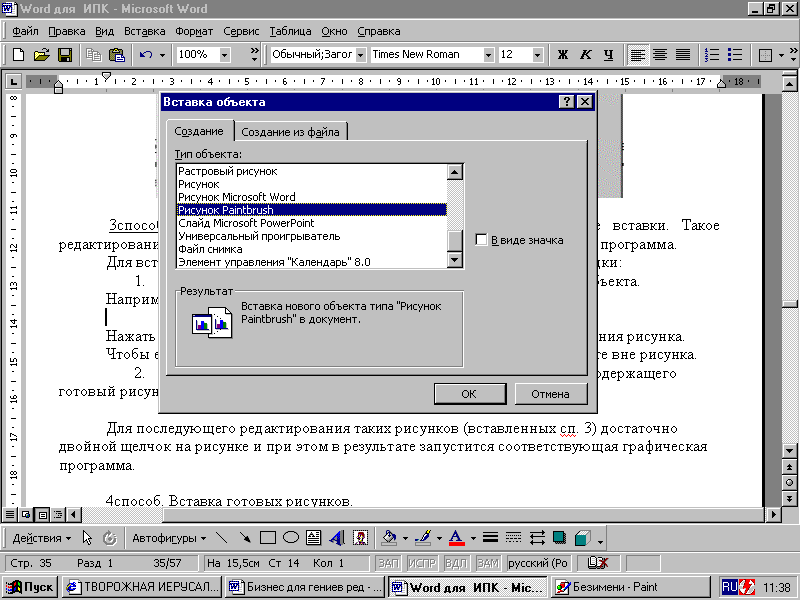The width and height of the screenshot is (800, 600).
Task: Pick the Line drawing tool
Action: tap(221, 538)
